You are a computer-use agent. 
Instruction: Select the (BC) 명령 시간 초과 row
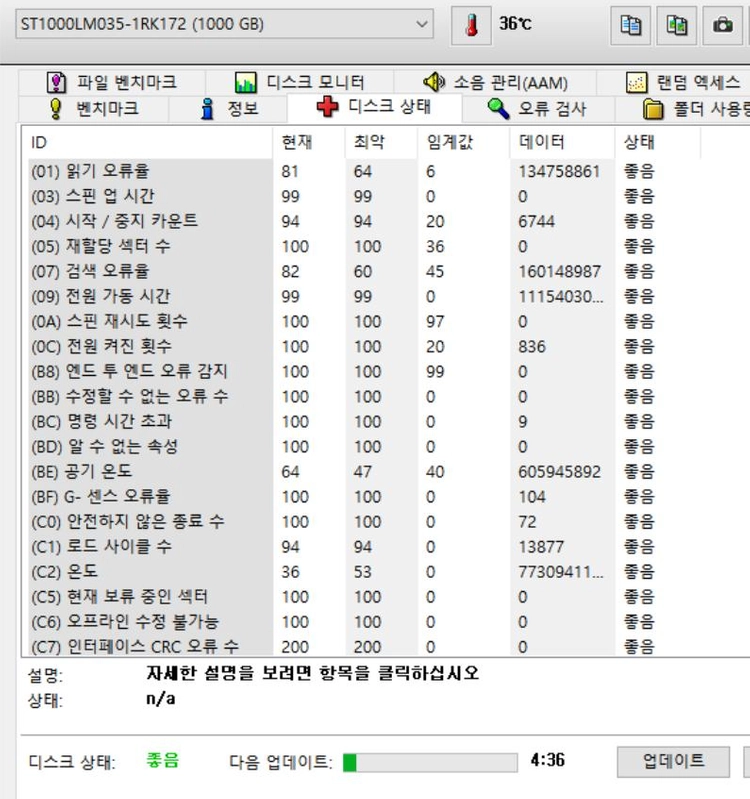tap(362, 421)
